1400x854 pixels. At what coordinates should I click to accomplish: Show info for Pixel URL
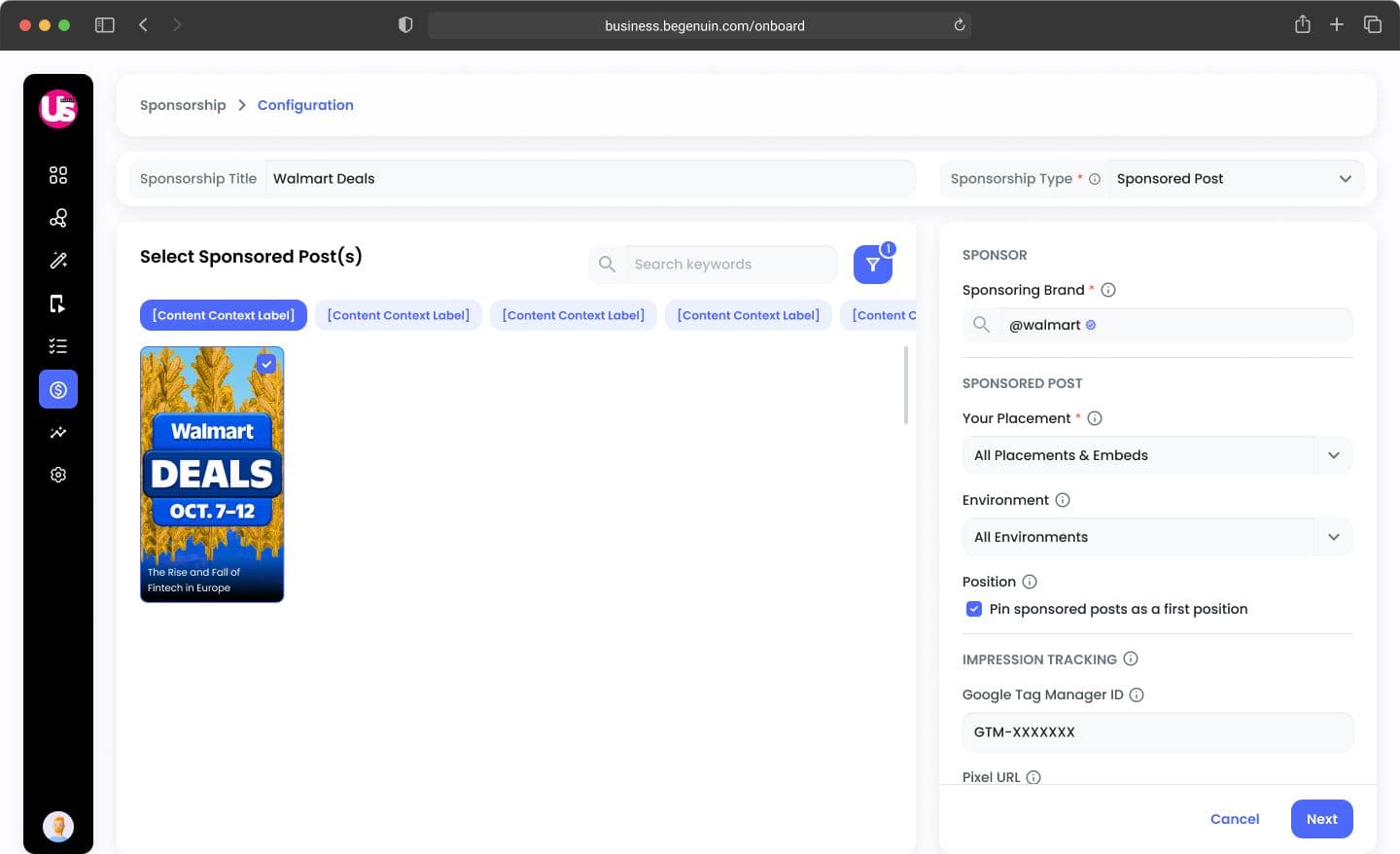(1033, 777)
